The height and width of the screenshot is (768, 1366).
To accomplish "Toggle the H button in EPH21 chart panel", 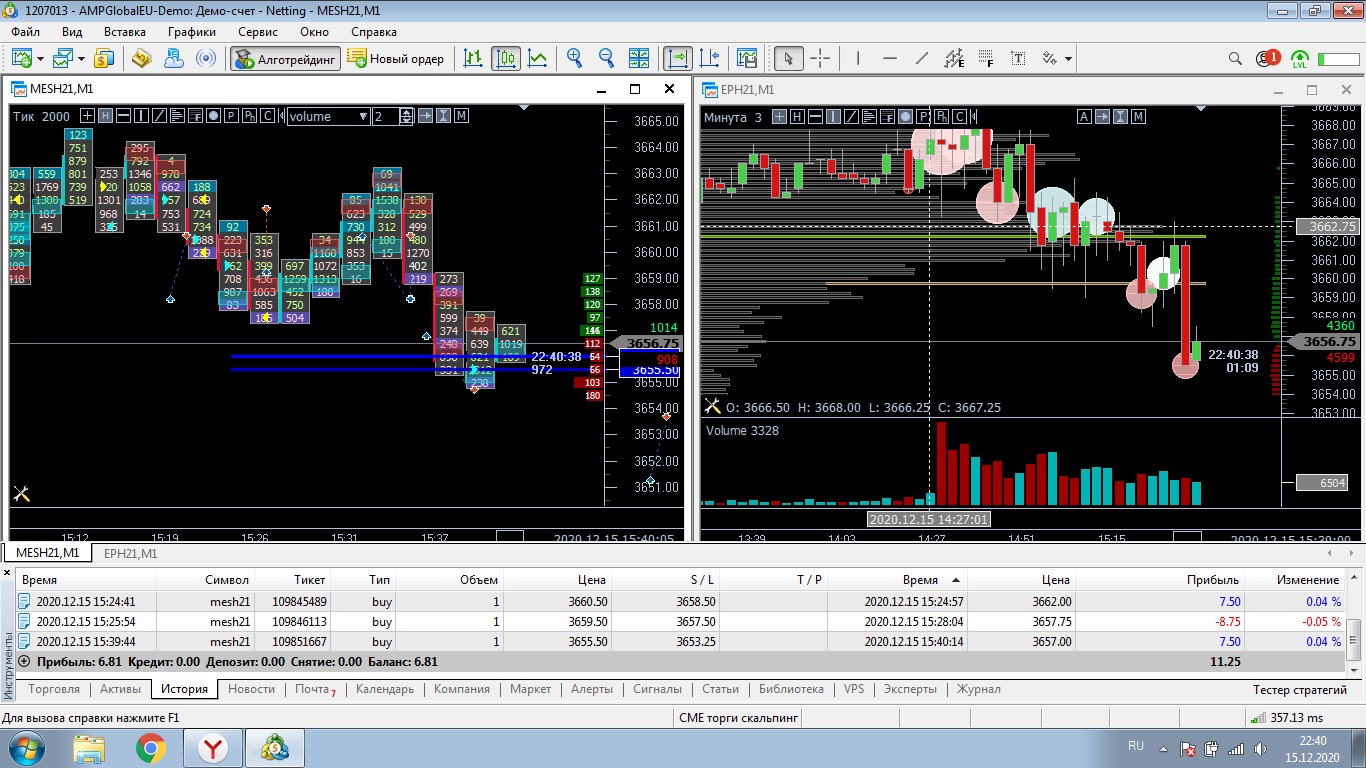I will (797, 116).
